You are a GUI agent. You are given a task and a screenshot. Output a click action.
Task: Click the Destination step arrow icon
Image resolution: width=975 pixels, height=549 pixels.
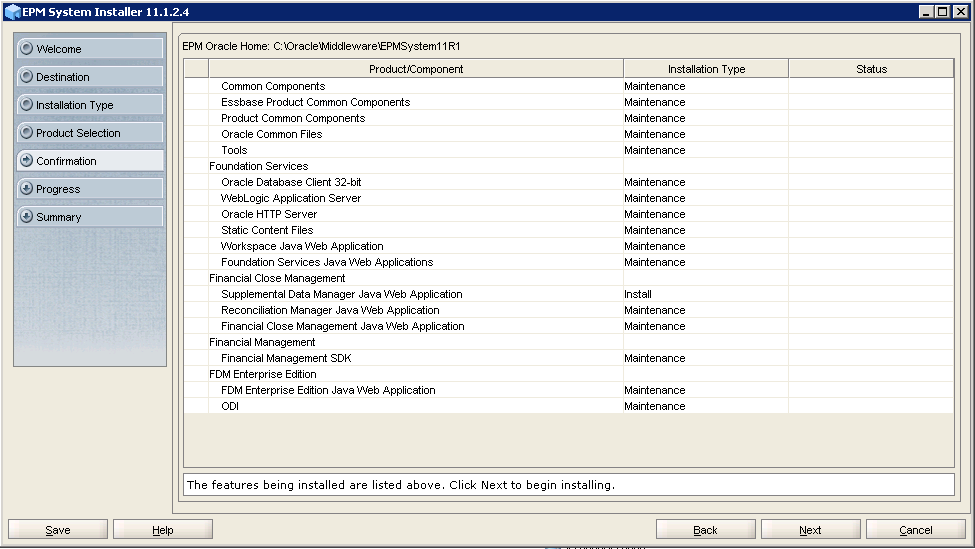click(x=26, y=77)
